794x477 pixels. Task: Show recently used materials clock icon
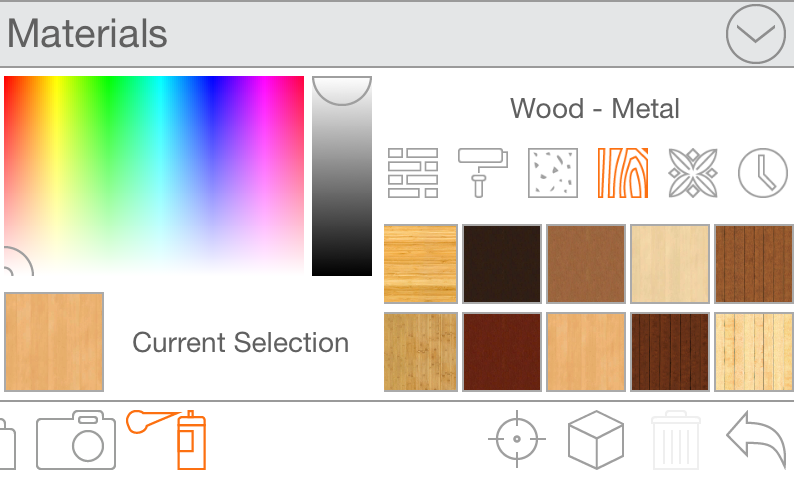[x=762, y=173]
